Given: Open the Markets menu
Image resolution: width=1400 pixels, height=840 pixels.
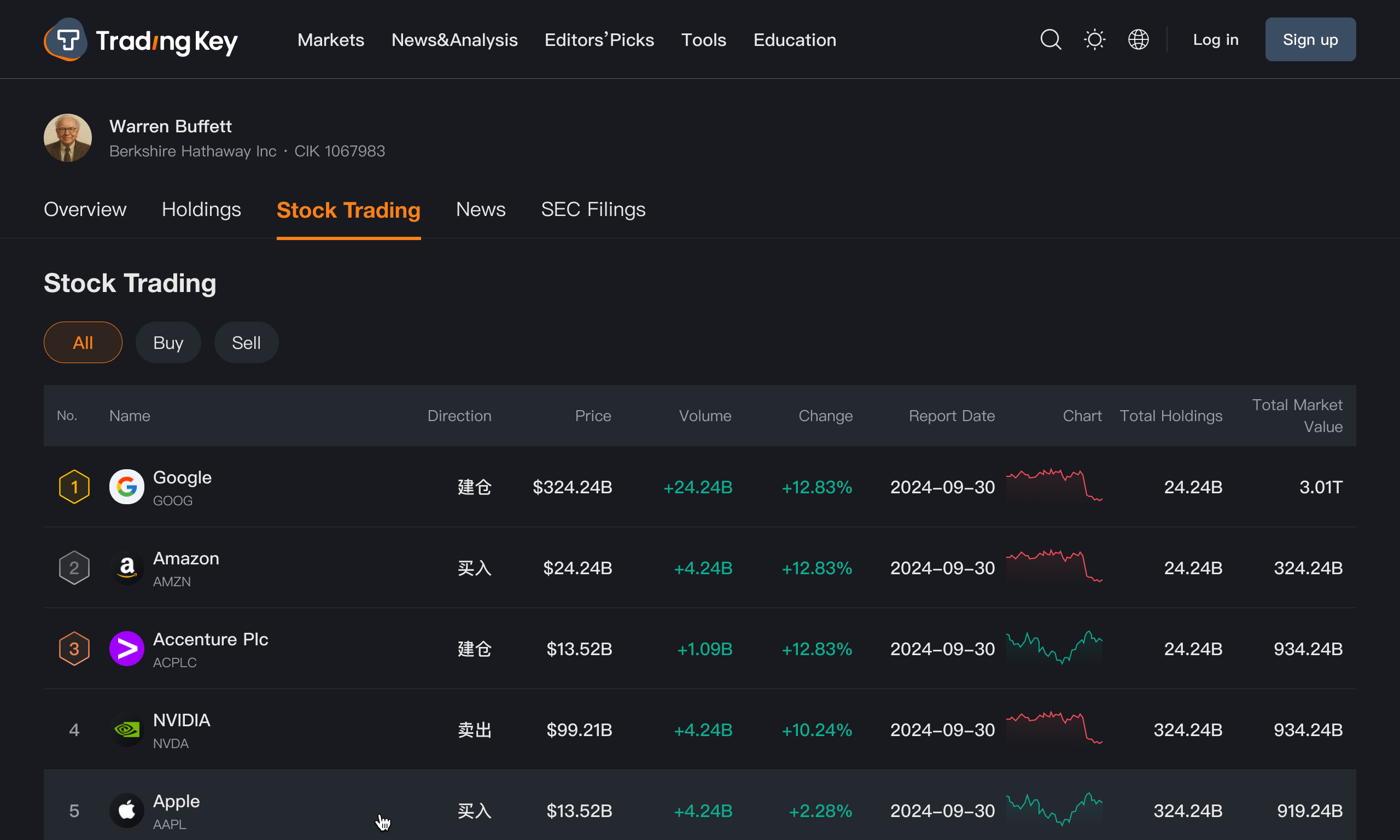Looking at the screenshot, I should pos(331,39).
